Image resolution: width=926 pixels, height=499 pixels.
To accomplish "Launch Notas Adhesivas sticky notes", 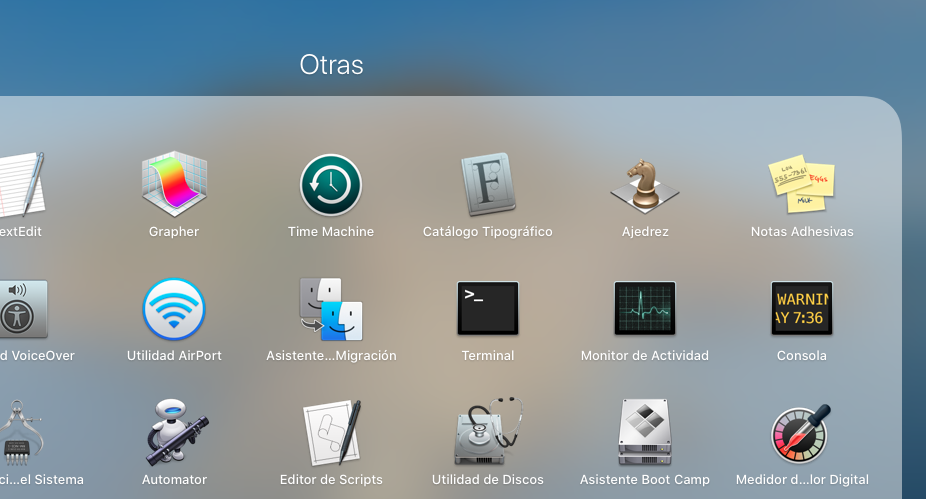I will pos(801,184).
